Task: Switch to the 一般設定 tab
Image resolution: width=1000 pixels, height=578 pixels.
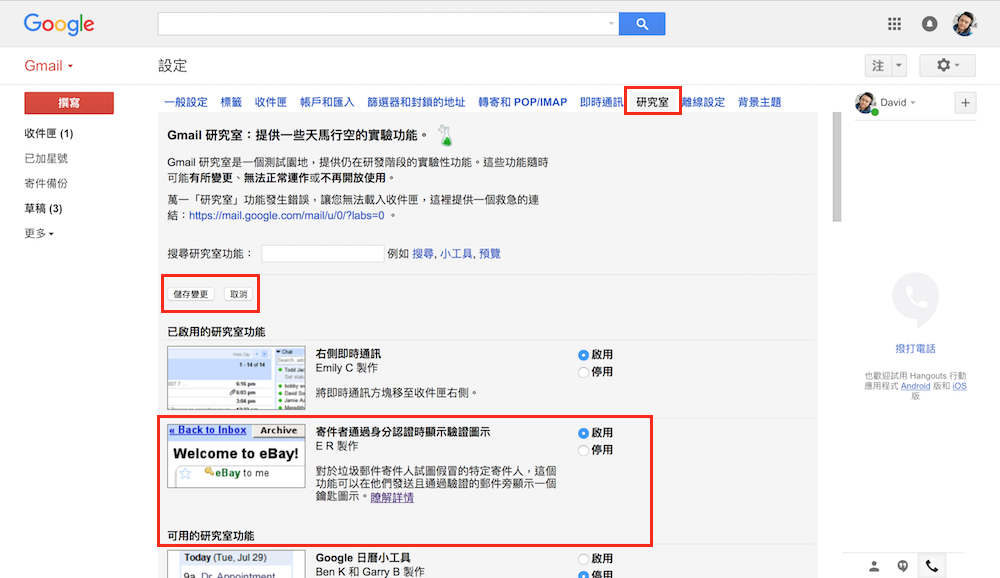Action: [x=186, y=102]
